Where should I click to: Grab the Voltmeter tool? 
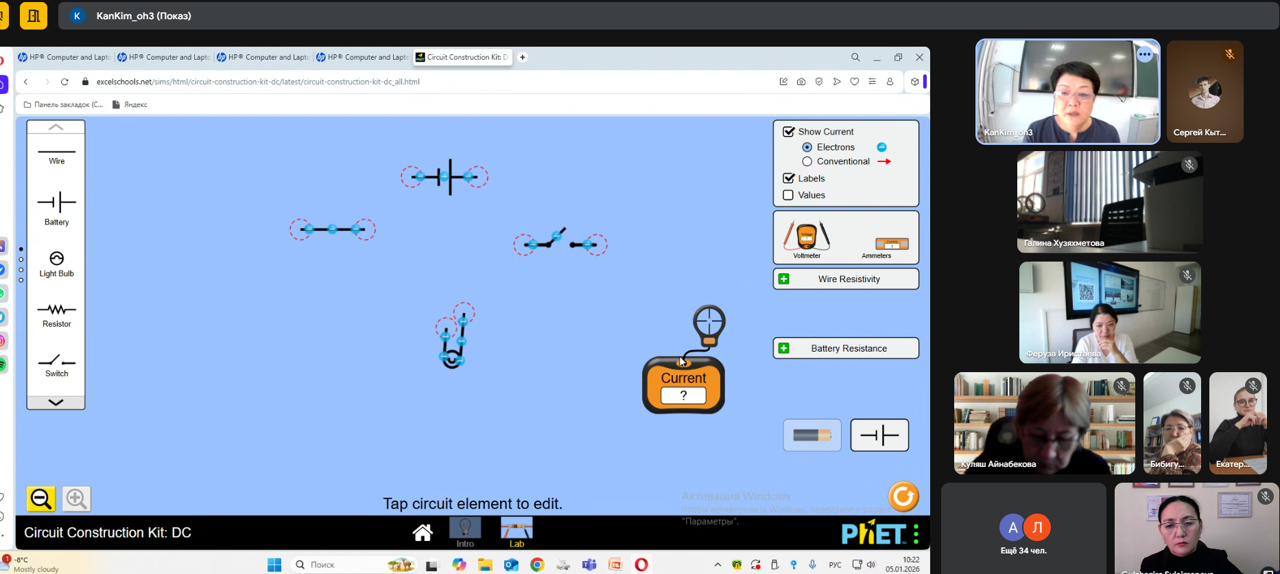click(806, 237)
